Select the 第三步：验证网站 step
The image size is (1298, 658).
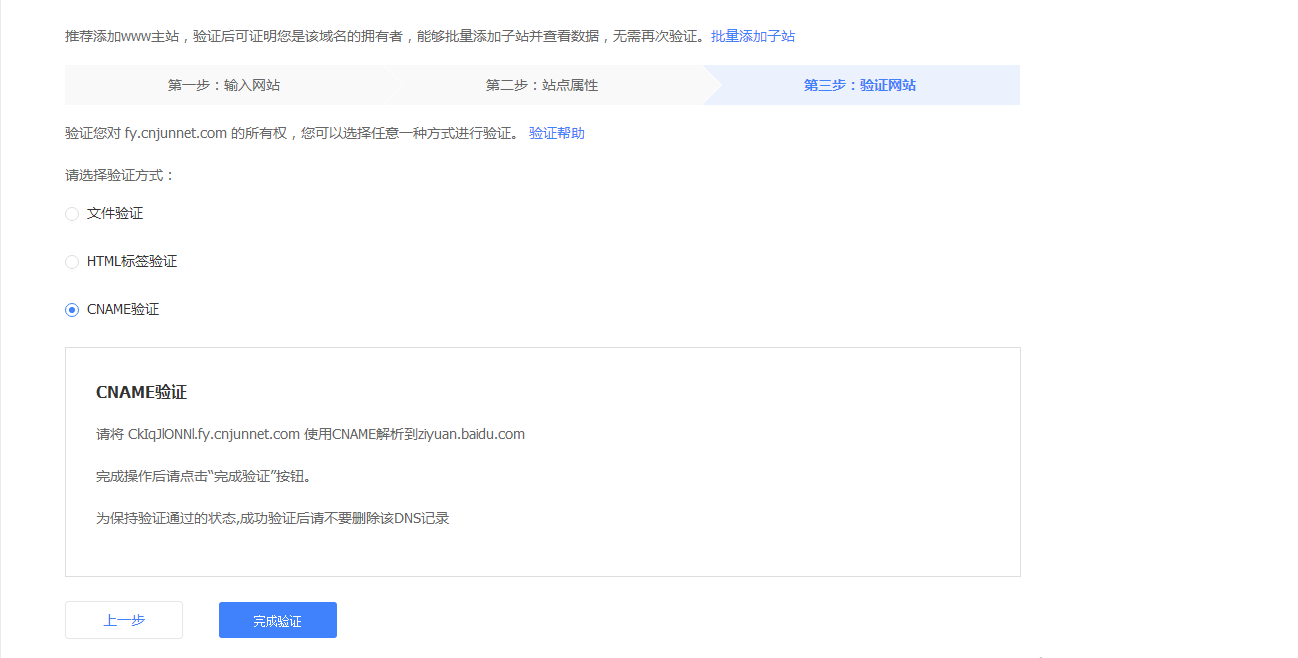pos(859,85)
